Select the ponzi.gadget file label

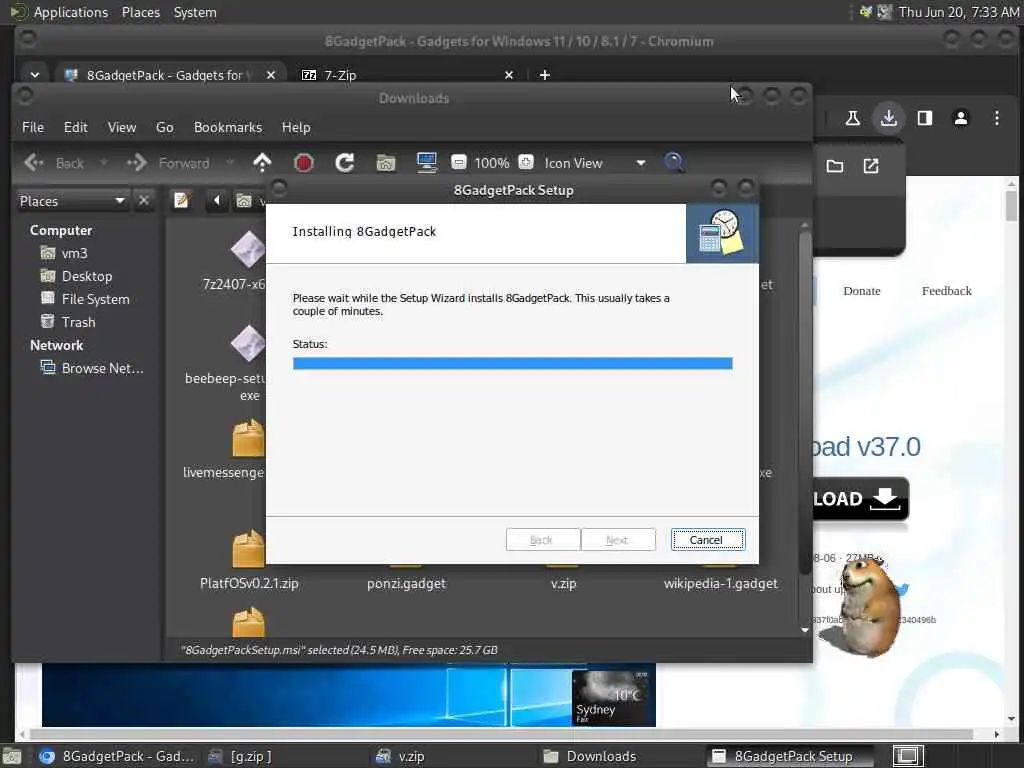click(x=406, y=584)
